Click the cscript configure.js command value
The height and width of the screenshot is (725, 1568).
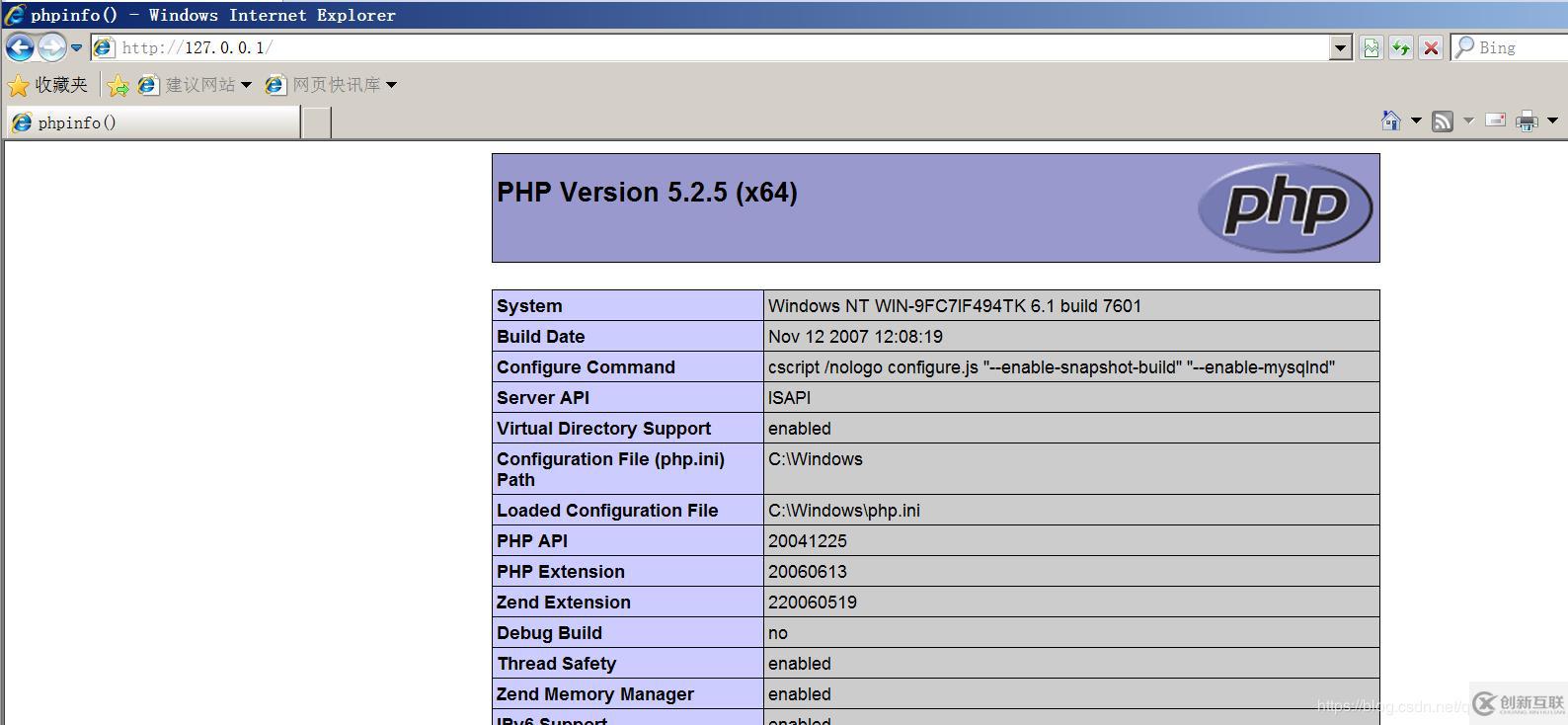[x=1052, y=367]
